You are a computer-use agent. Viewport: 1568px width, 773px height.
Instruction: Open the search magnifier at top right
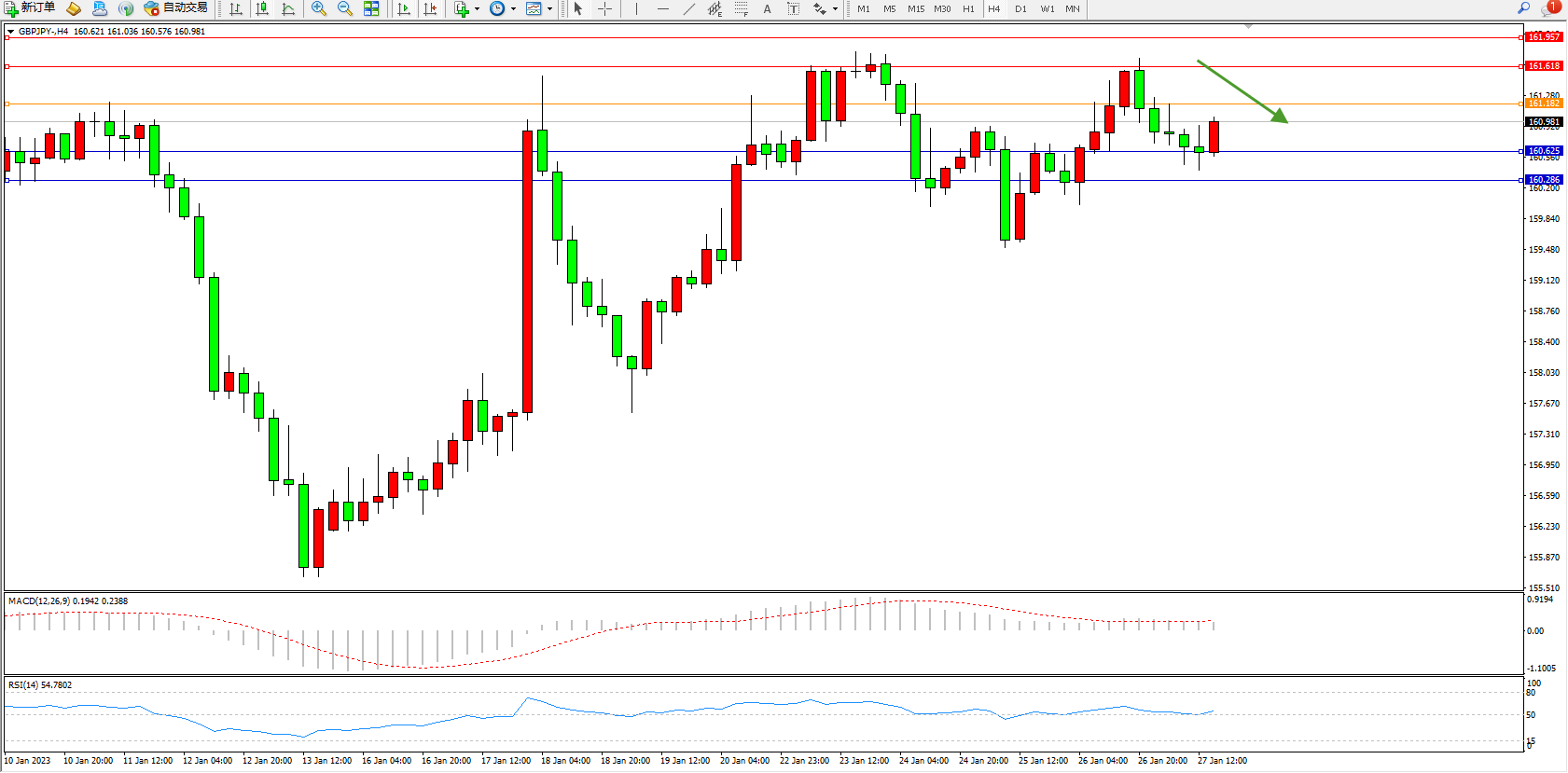point(1523,8)
